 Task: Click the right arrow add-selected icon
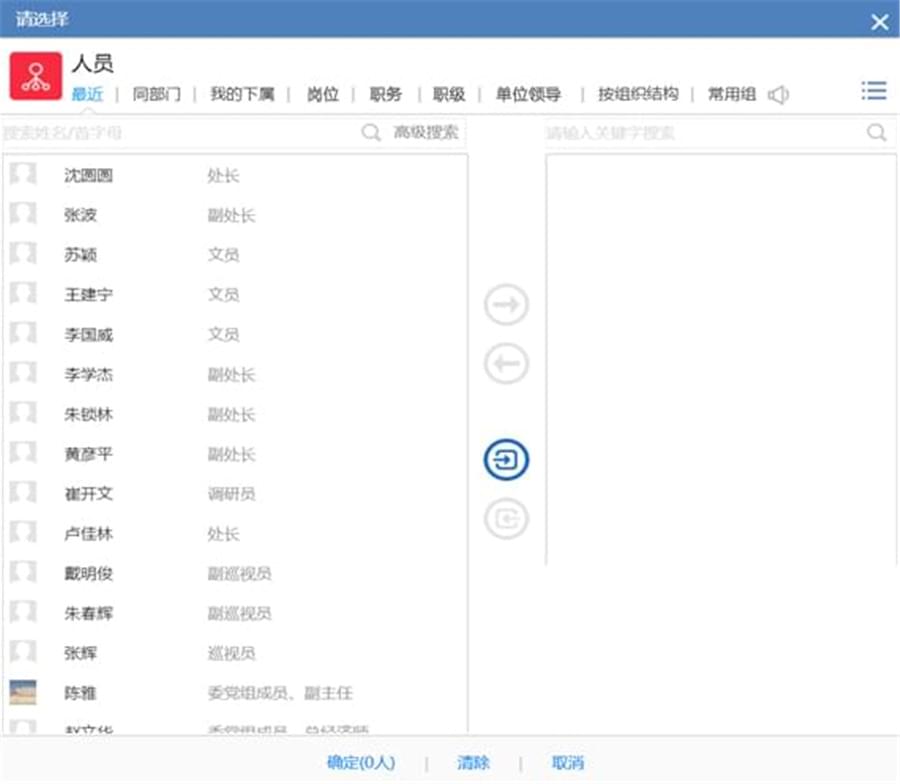point(506,306)
